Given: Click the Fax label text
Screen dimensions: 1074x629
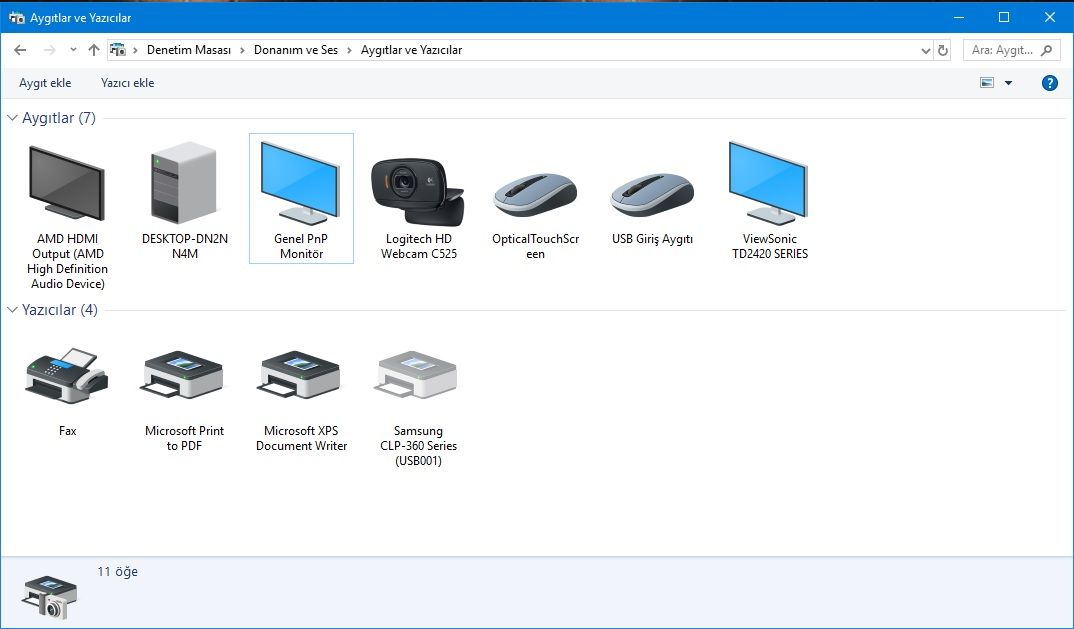Looking at the screenshot, I should pos(67,431).
